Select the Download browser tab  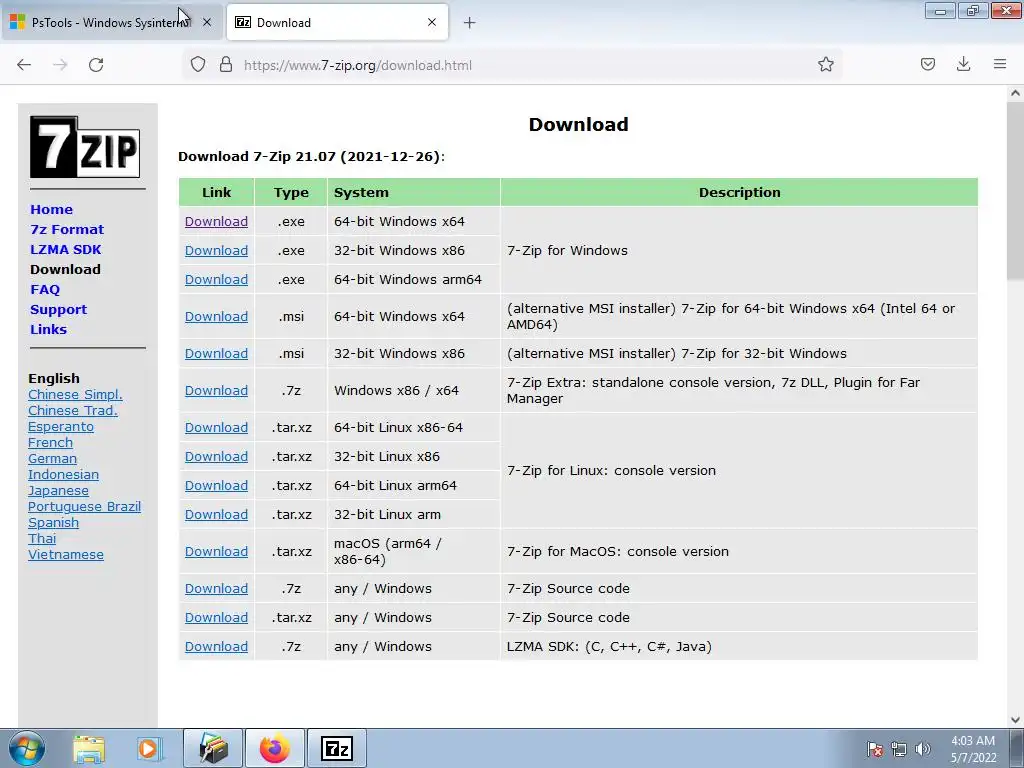pyautogui.click(x=338, y=22)
